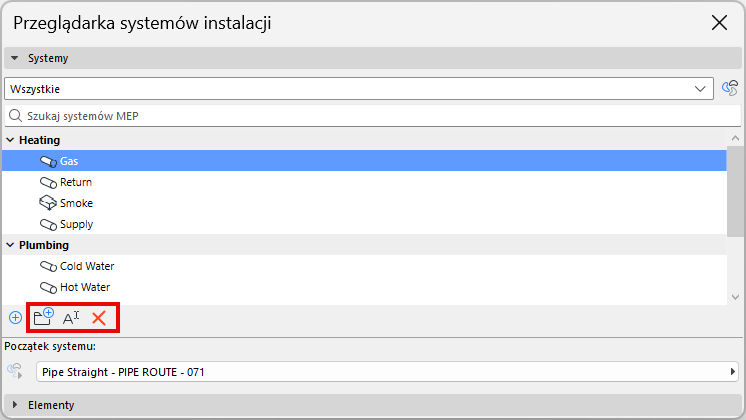Select the Cold Water system
The image size is (746, 420).
(x=87, y=266)
